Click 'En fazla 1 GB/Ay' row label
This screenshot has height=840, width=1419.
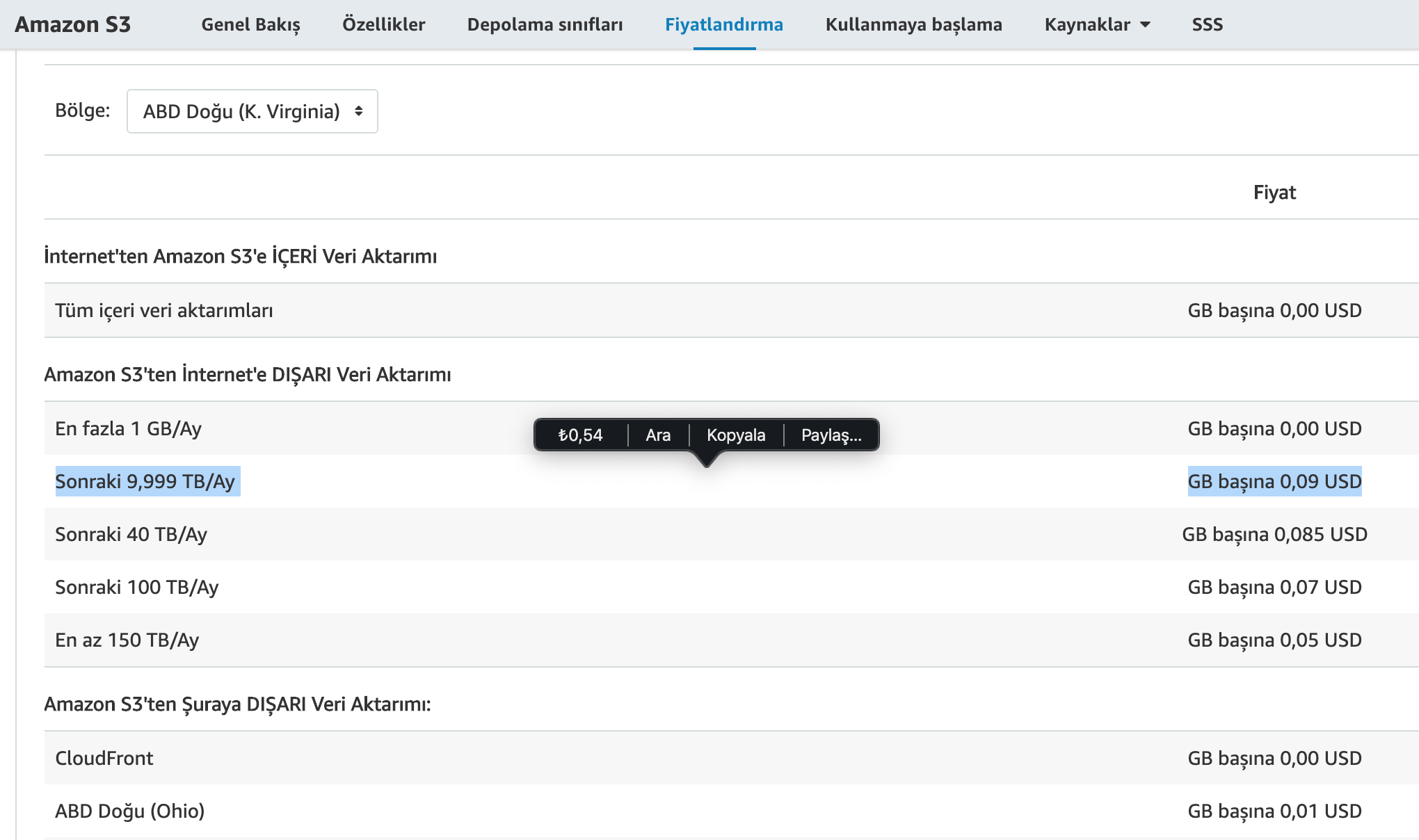[128, 429]
